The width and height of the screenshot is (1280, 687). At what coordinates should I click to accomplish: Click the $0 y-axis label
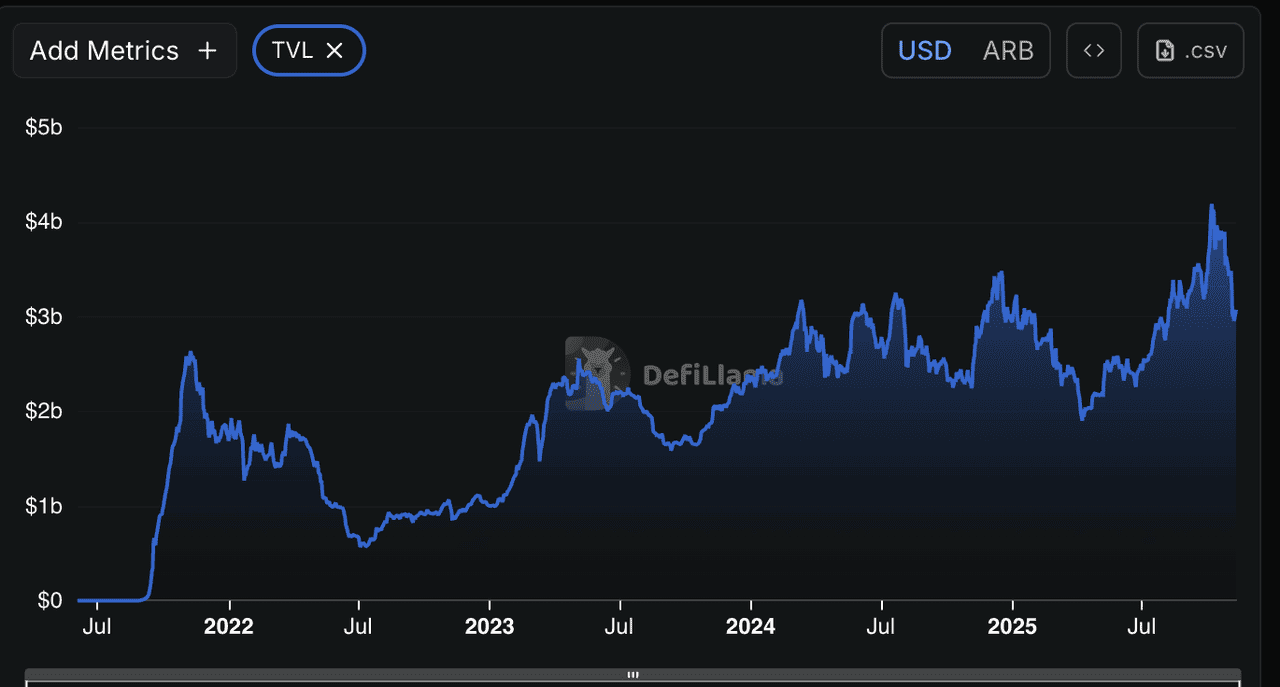[50, 600]
